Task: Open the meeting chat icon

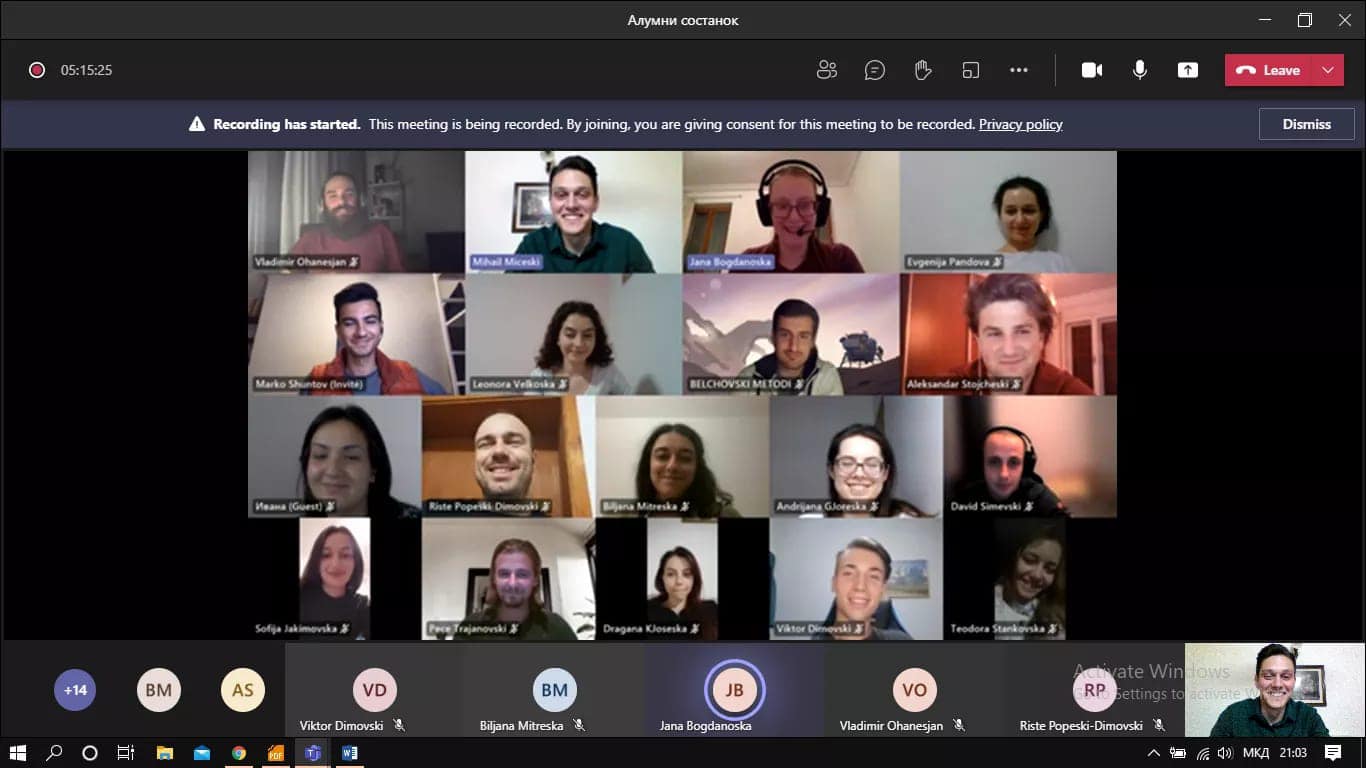Action: click(875, 70)
